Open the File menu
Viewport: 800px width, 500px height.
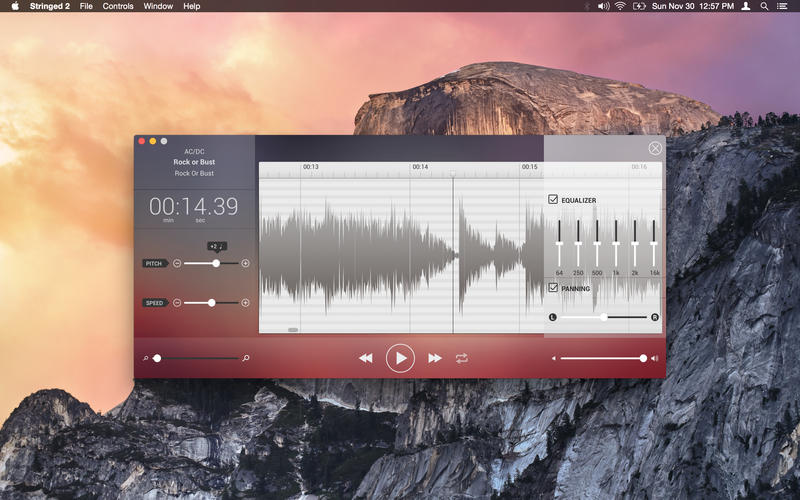point(86,6)
